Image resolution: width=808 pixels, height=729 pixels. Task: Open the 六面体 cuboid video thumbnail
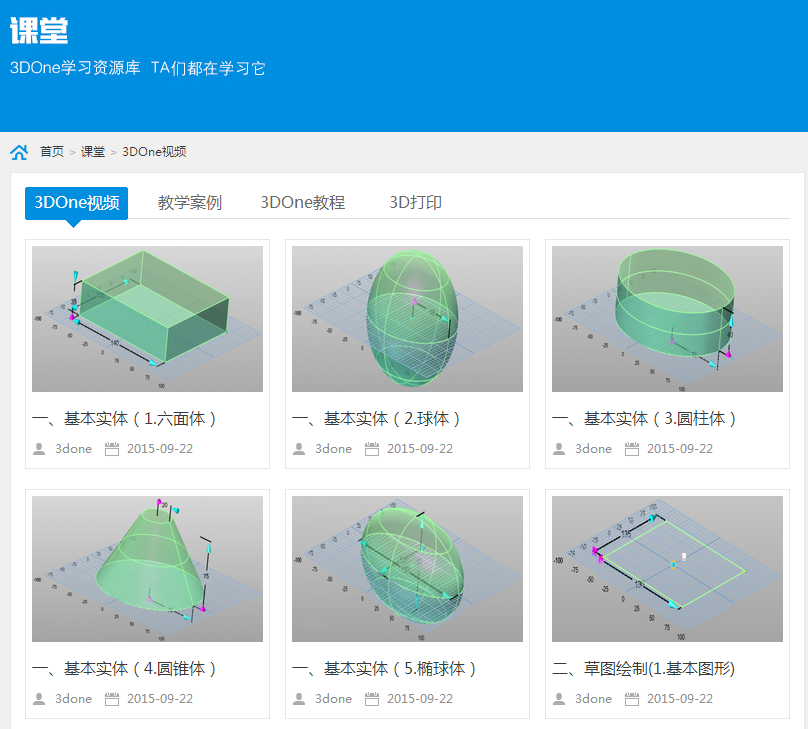(x=147, y=319)
